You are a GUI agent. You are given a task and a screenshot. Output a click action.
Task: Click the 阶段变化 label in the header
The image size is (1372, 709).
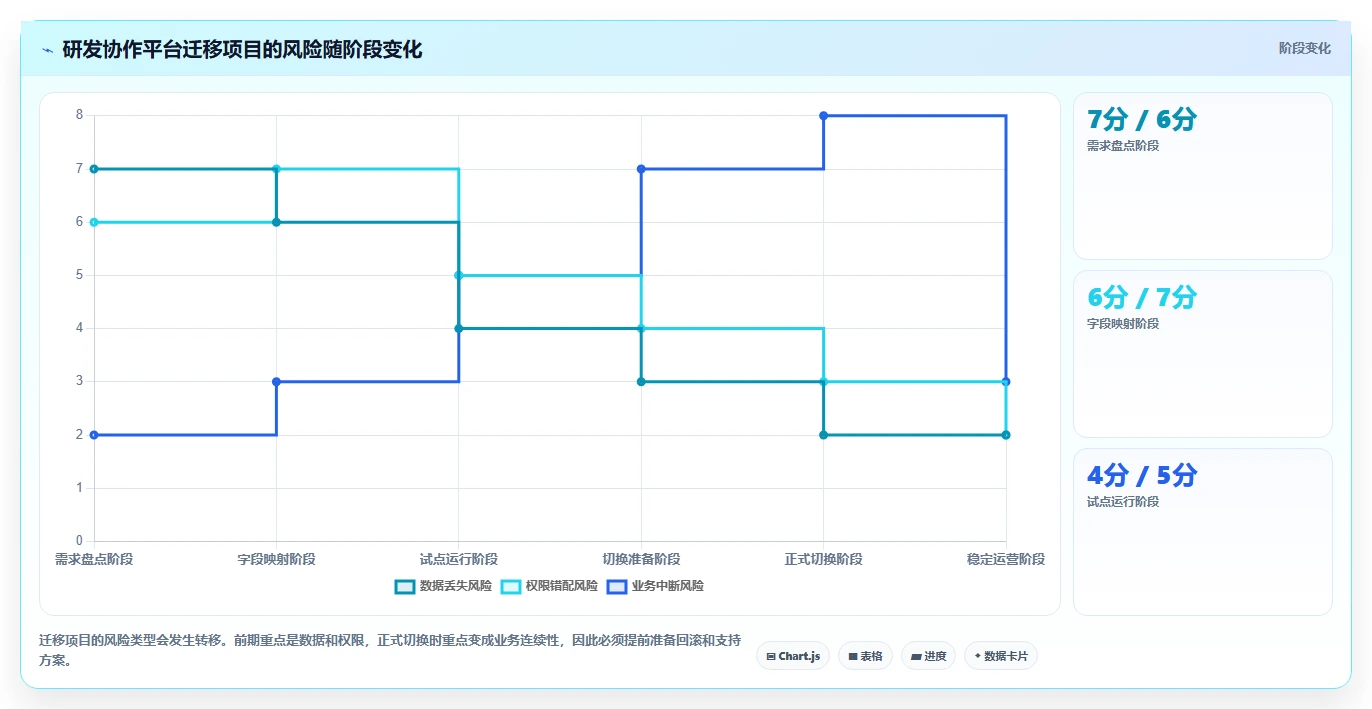(x=1304, y=48)
